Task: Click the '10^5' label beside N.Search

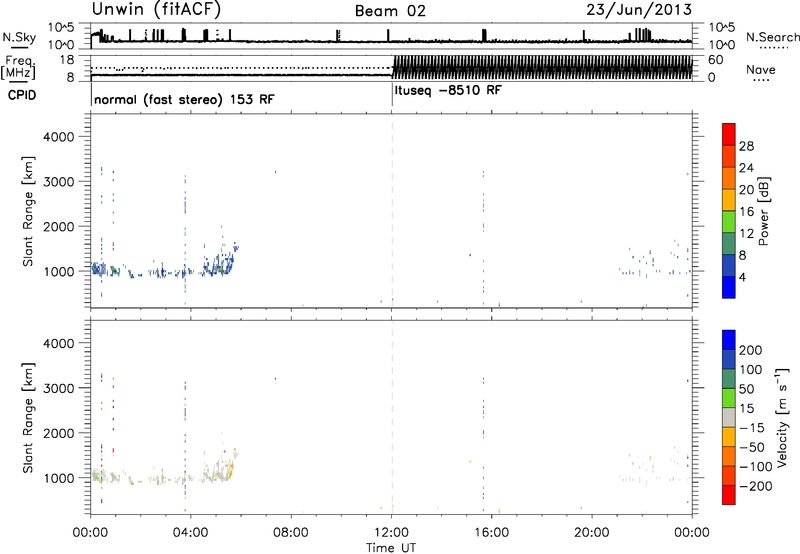Action: point(722,27)
